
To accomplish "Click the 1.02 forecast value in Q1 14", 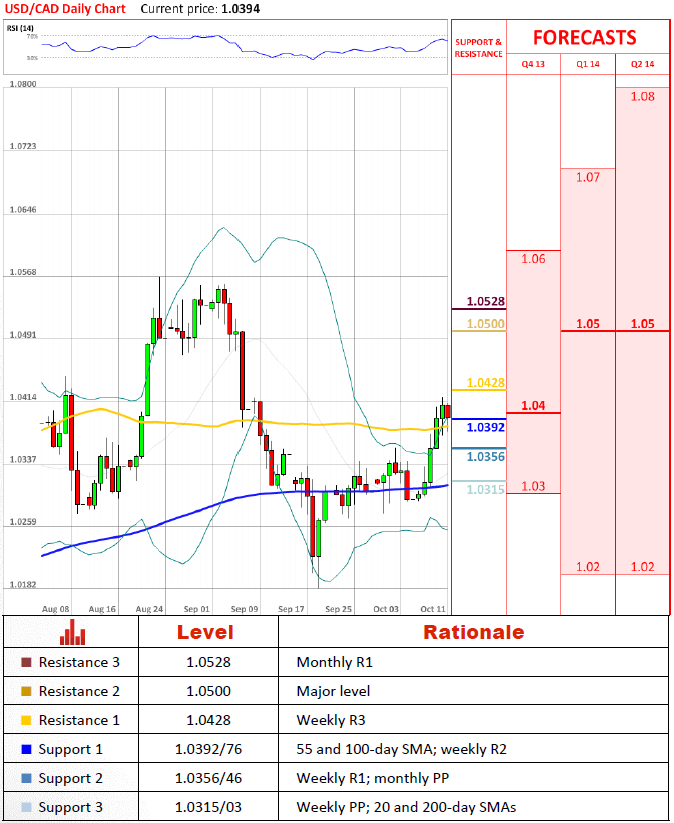I will coord(587,567).
